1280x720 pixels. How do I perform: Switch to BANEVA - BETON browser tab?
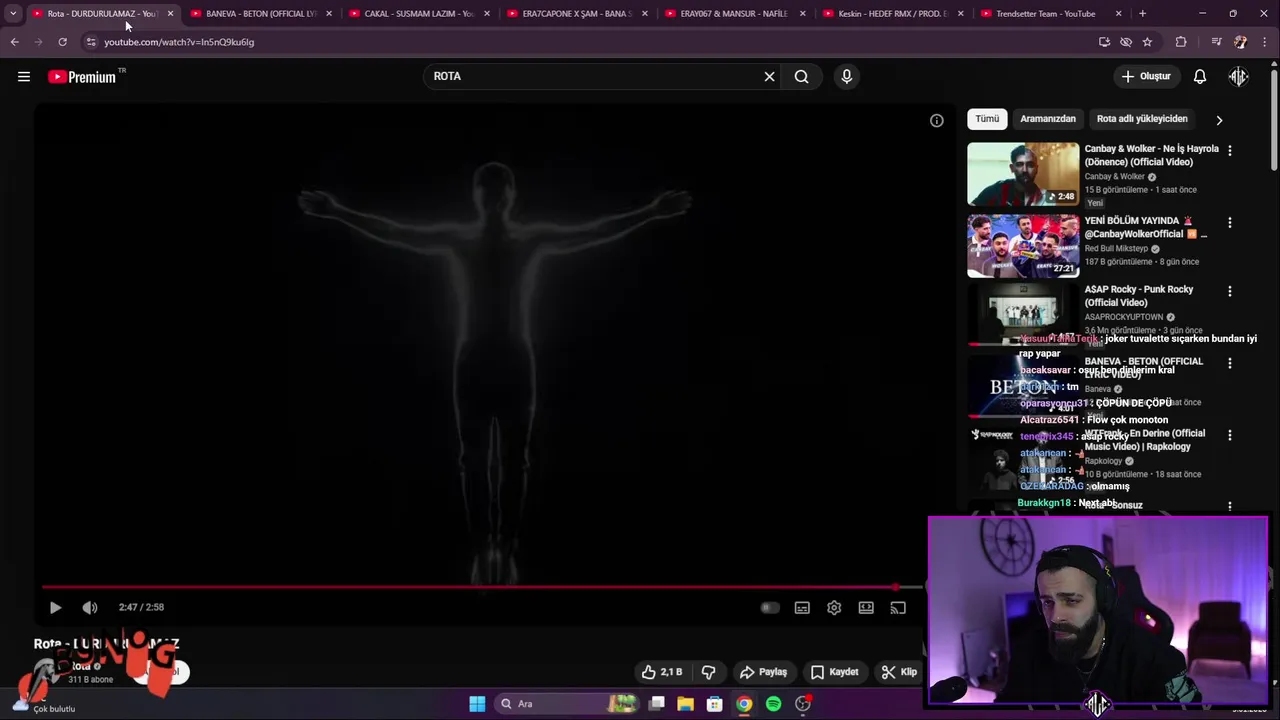260,14
